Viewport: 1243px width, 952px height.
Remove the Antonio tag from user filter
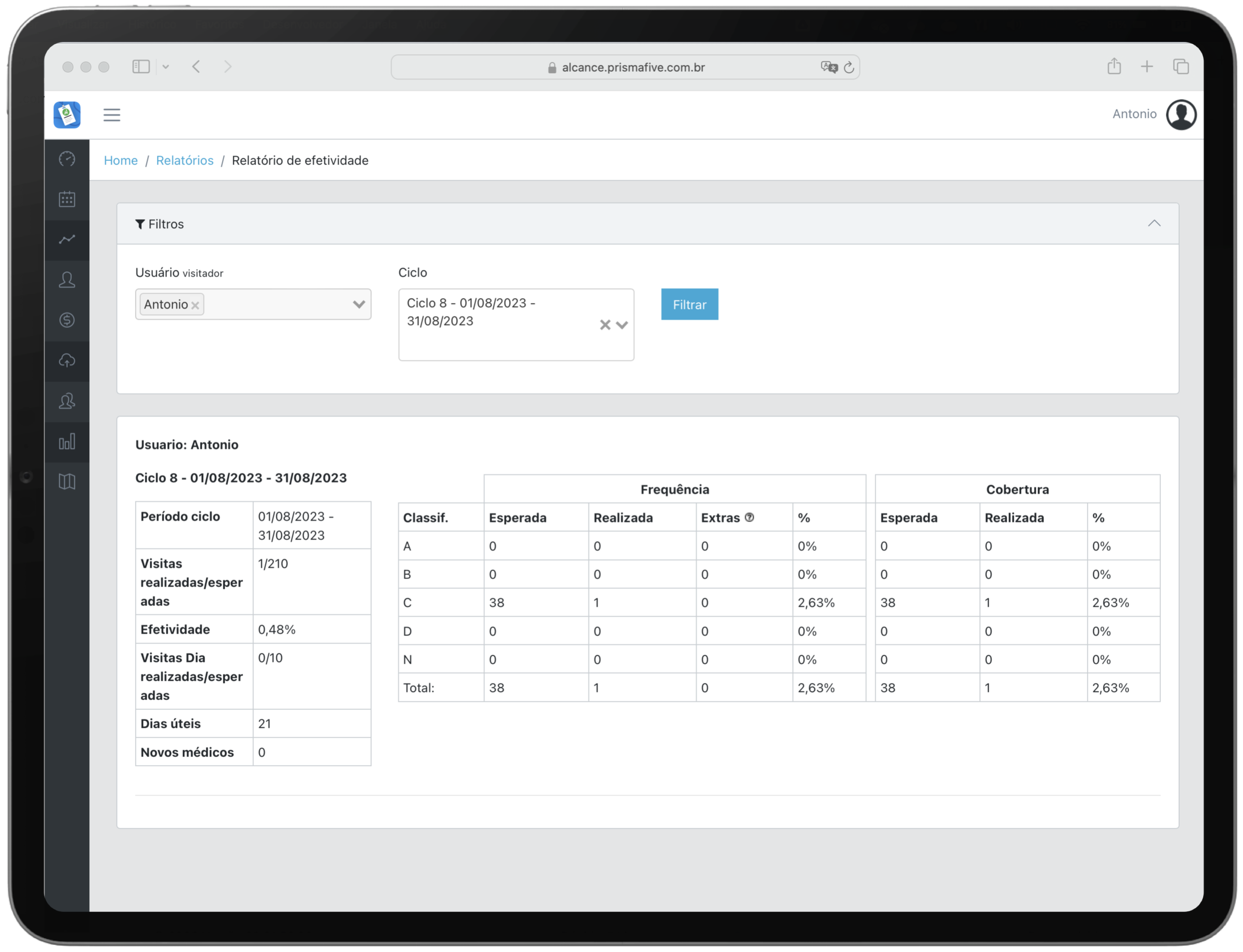point(196,305)
